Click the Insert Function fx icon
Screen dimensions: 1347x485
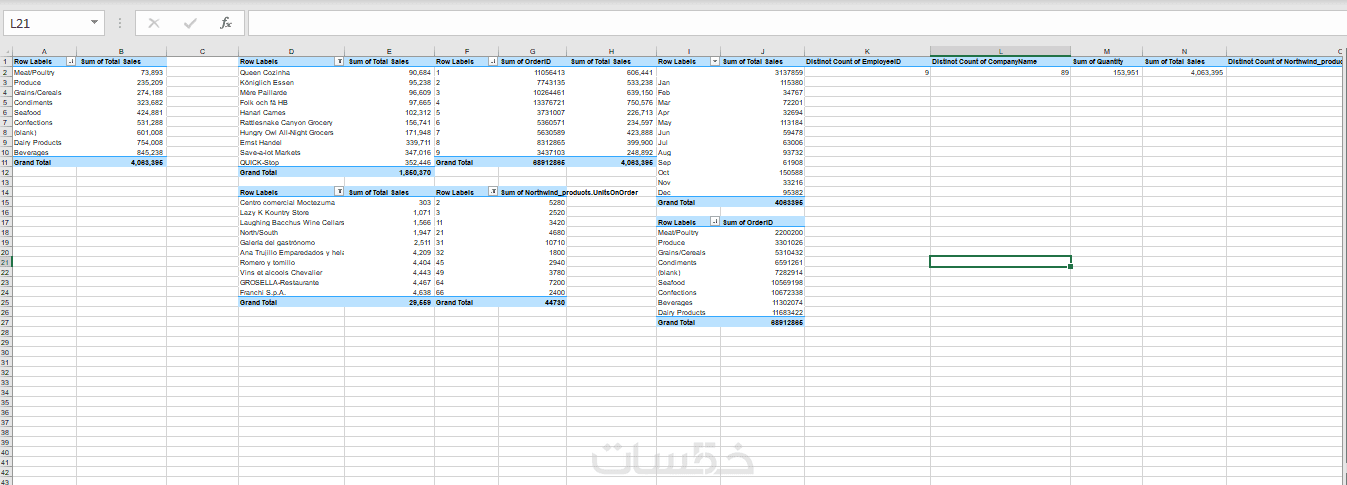[226, 22]
